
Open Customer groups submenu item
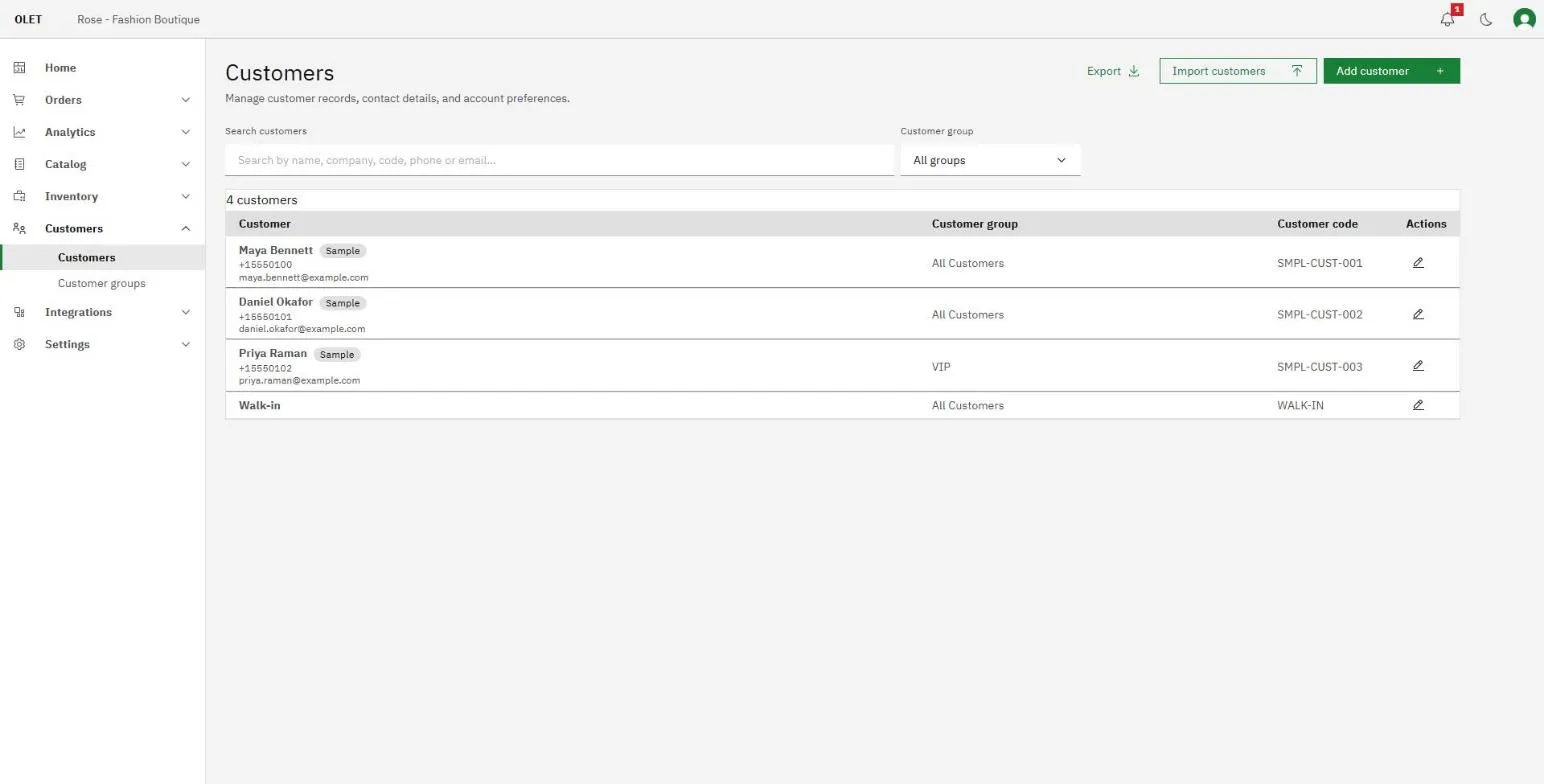tap(101, 283)
